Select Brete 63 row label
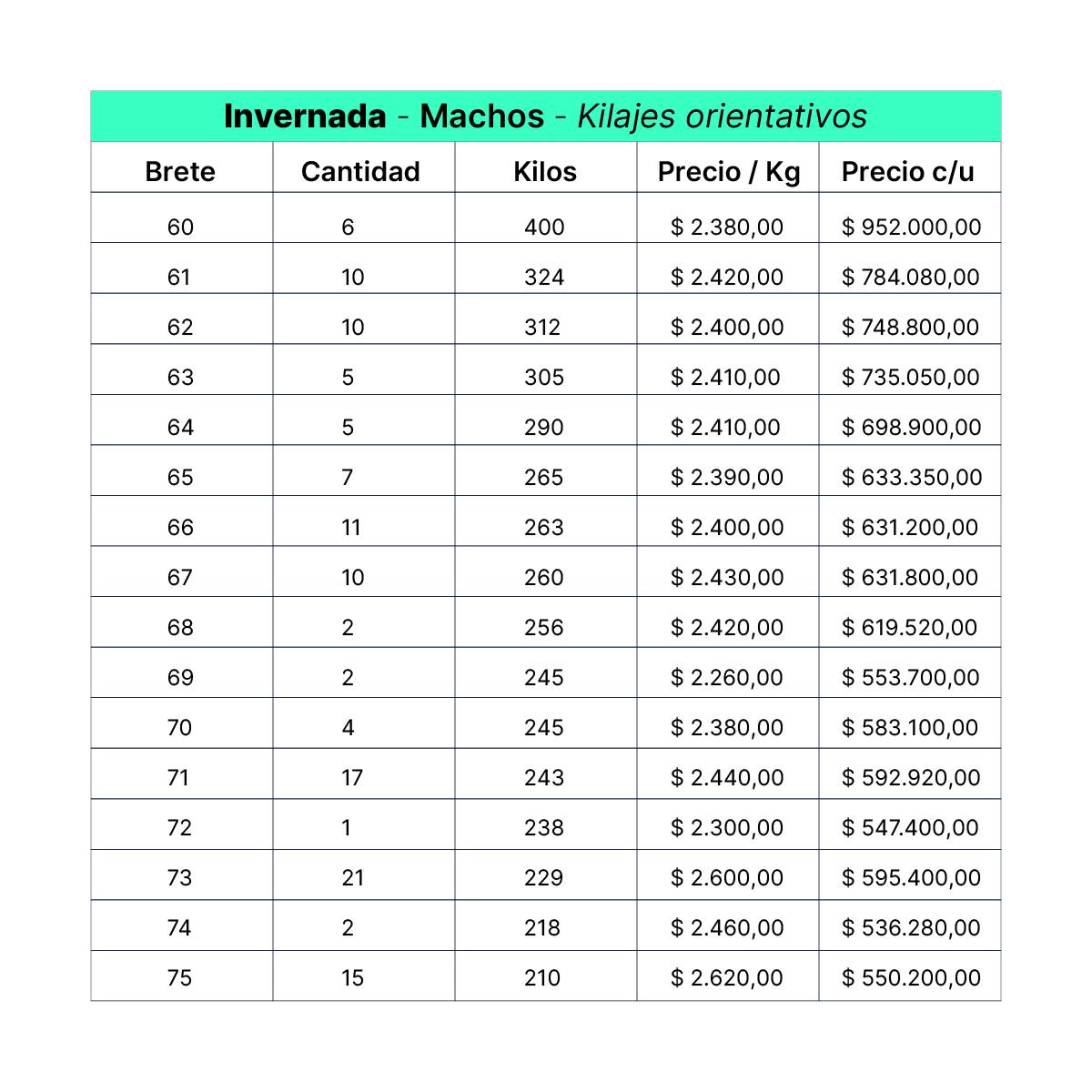1092x1092 pixels. point(180,377)
